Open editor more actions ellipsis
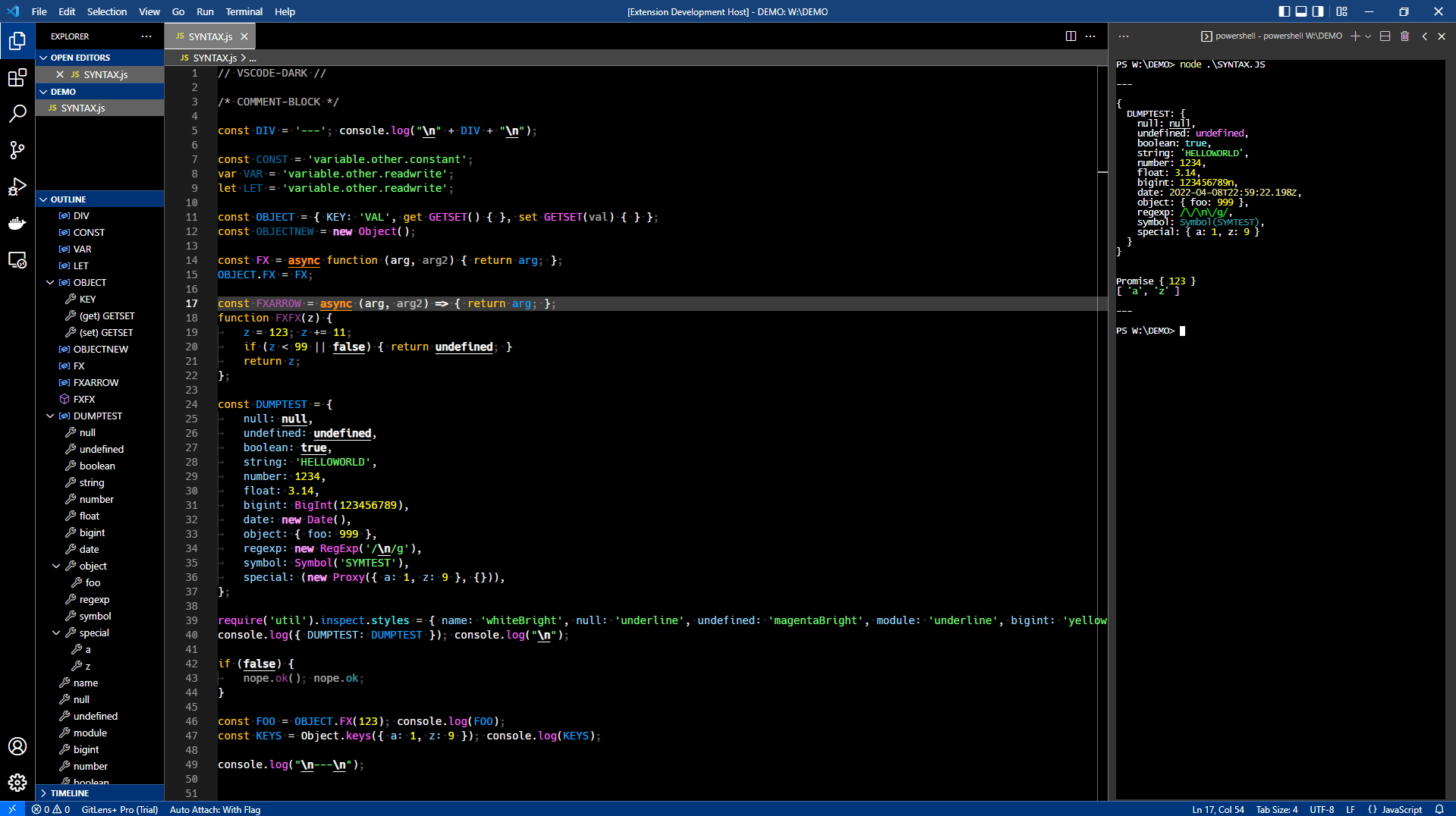Viewport: 1456px width, 816px height. click(1090, 36)
